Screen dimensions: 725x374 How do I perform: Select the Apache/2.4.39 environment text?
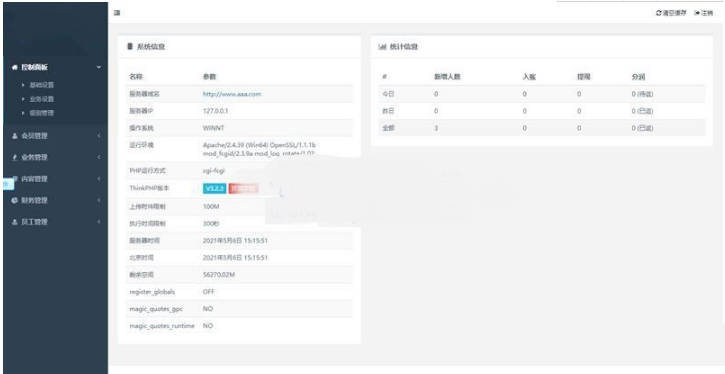259,149
